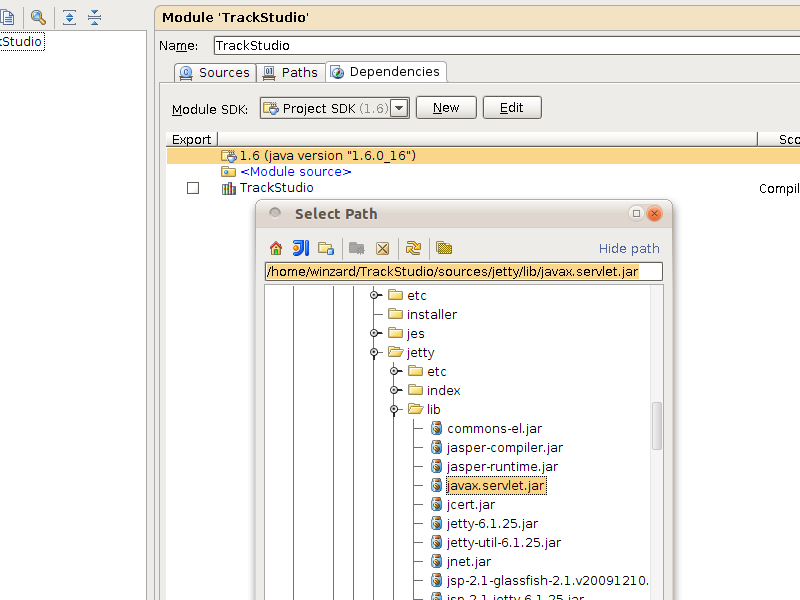
Task: Expand the etc folder above installer
Action: pyautogui.click(x=374, y=295)
